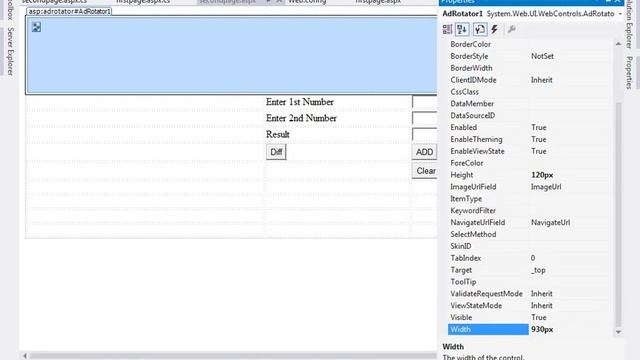Click the NotSet value of BorderStyle
The height and width of the screenshot is (360, 640).
542,56
